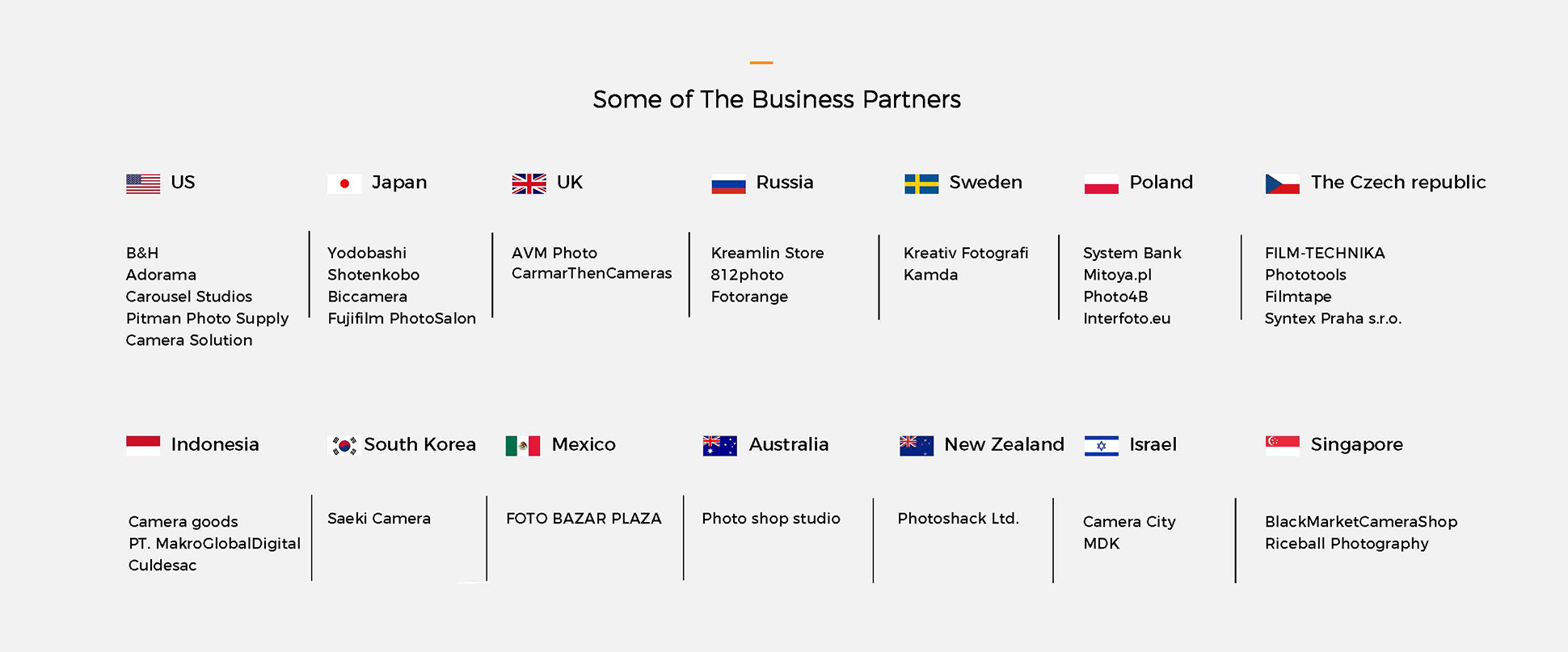Click the Mexico flag icon

click(x=523, y=445)
